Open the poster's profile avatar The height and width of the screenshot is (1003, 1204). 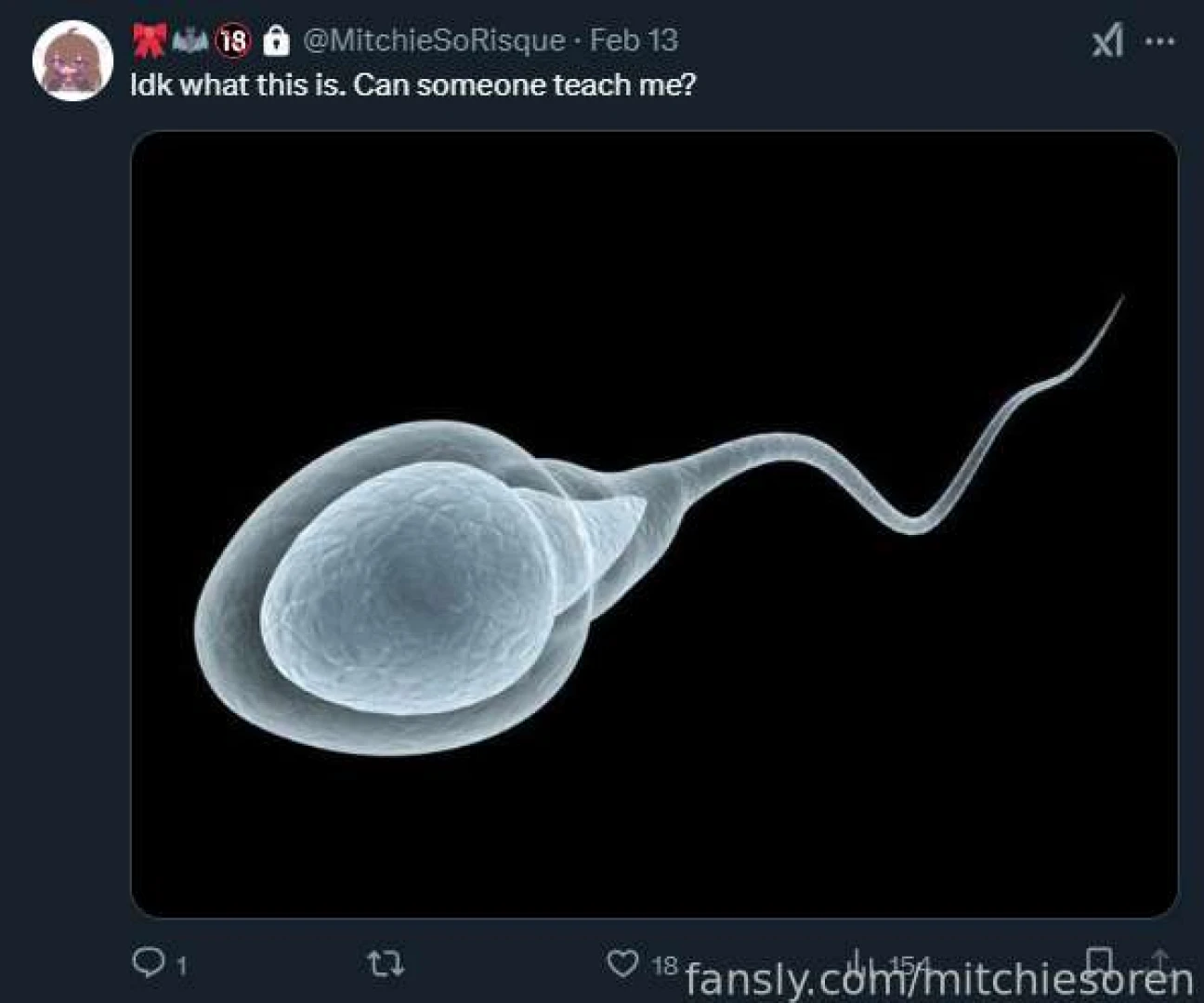coord(72,59)
